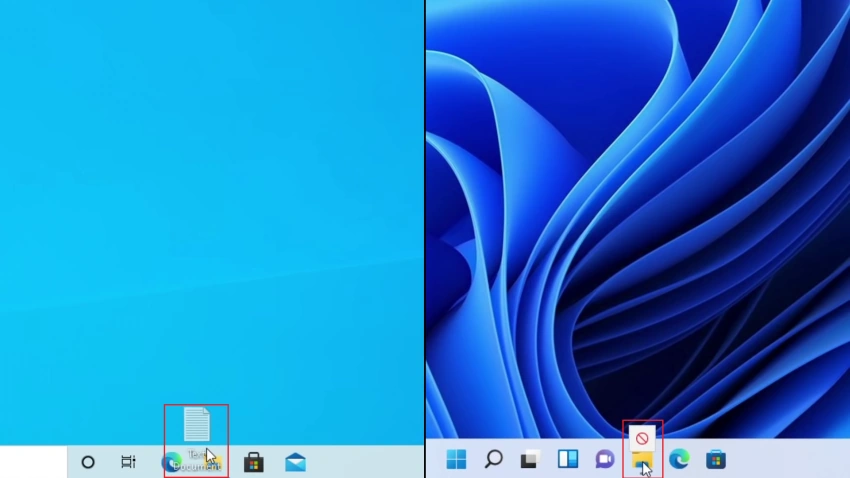
Task: Open Search on the Windows 11 taskbar
Action: [x=493, y=460]
